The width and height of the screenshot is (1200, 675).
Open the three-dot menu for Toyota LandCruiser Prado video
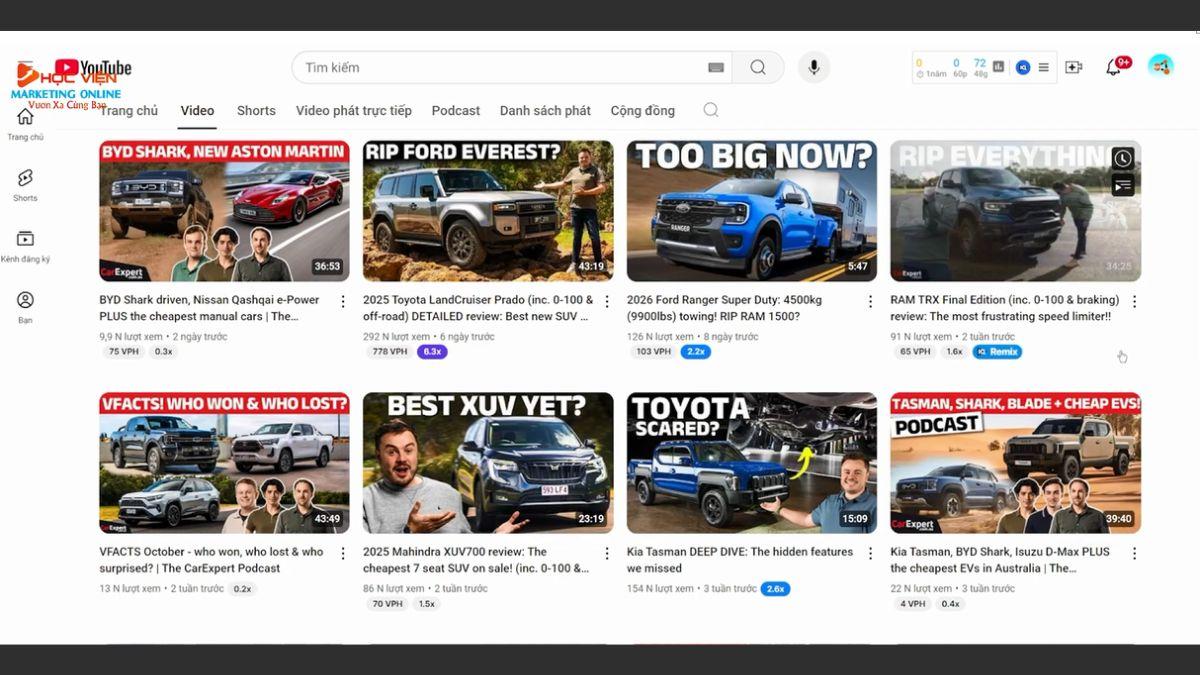click(606, 301)
